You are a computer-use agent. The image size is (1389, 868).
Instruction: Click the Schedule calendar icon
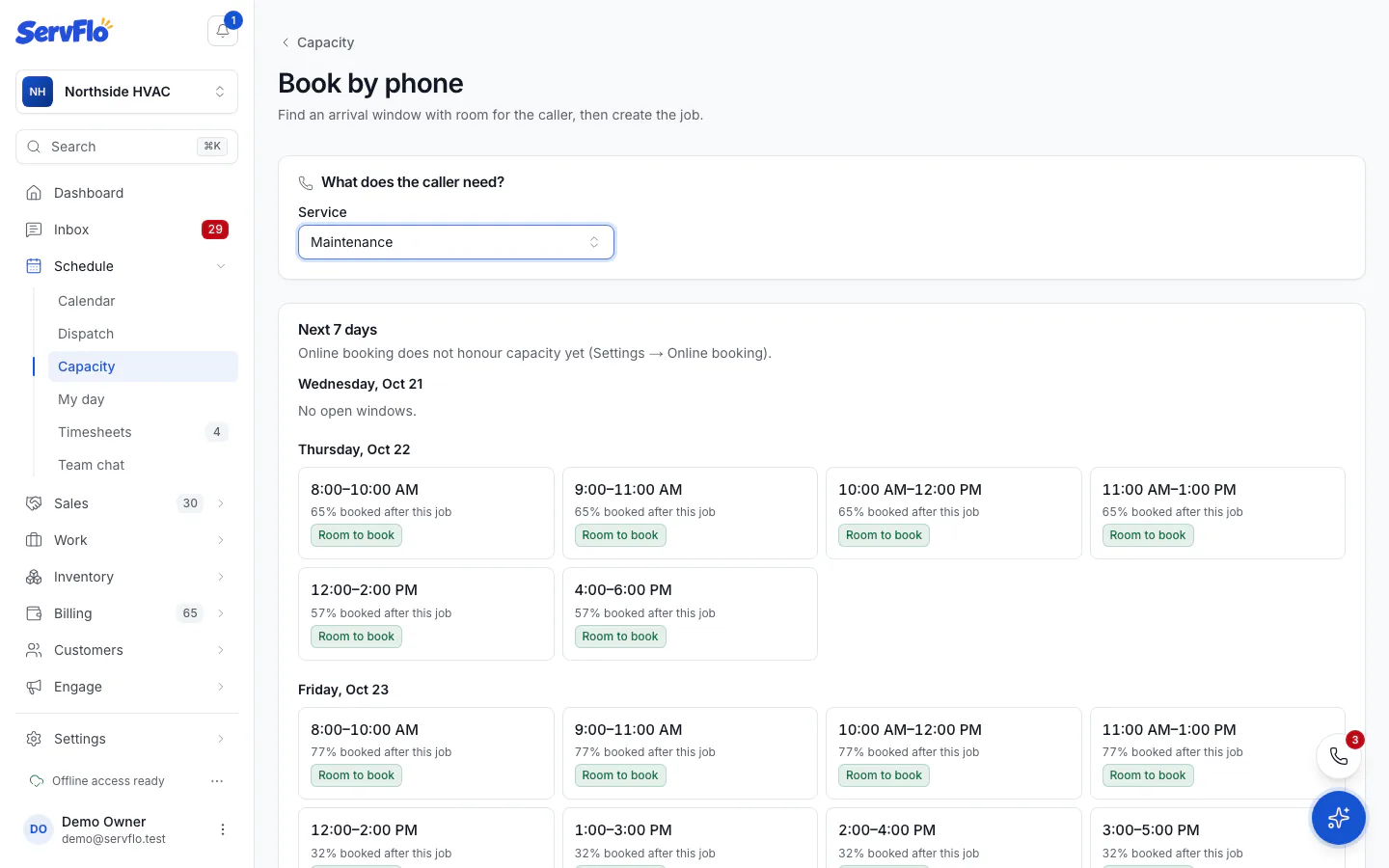pyautogui.click(x=34, y=266)
